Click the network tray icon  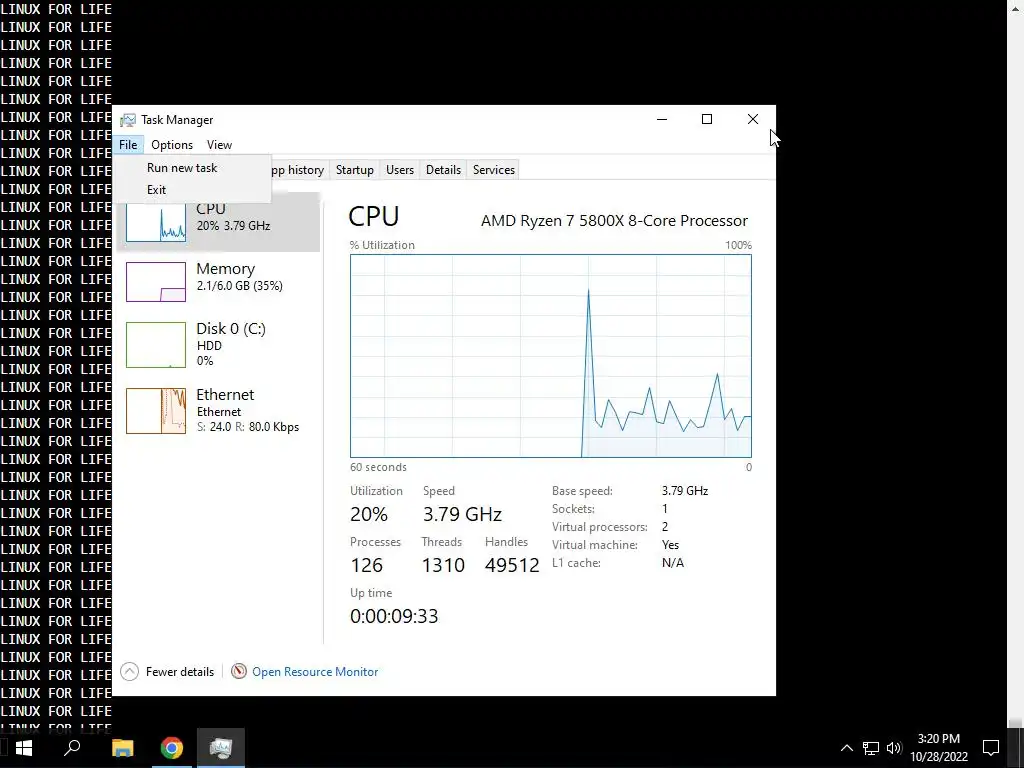pos(871,748)
